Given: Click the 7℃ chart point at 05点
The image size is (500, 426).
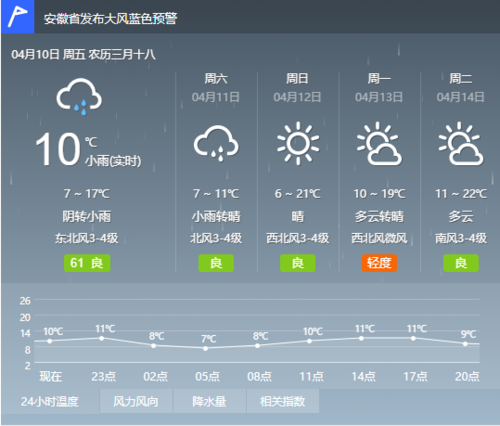Looking at the screenshot, I should (x=205, y=348).
